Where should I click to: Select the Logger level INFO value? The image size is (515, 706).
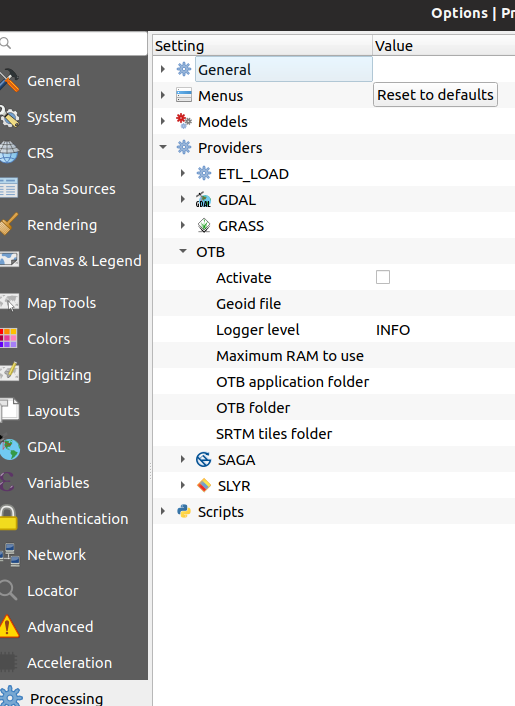click(x=393, y=330)
